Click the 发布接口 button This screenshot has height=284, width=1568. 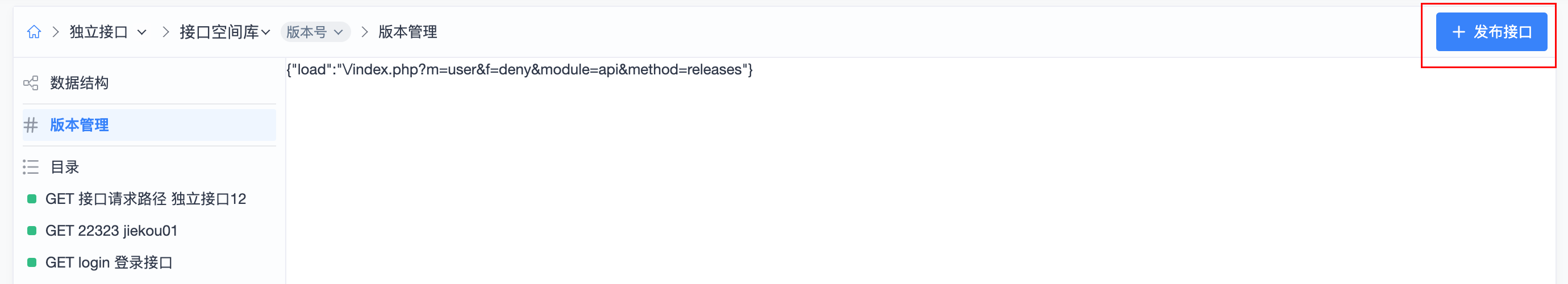click(x=1491, y=32)
